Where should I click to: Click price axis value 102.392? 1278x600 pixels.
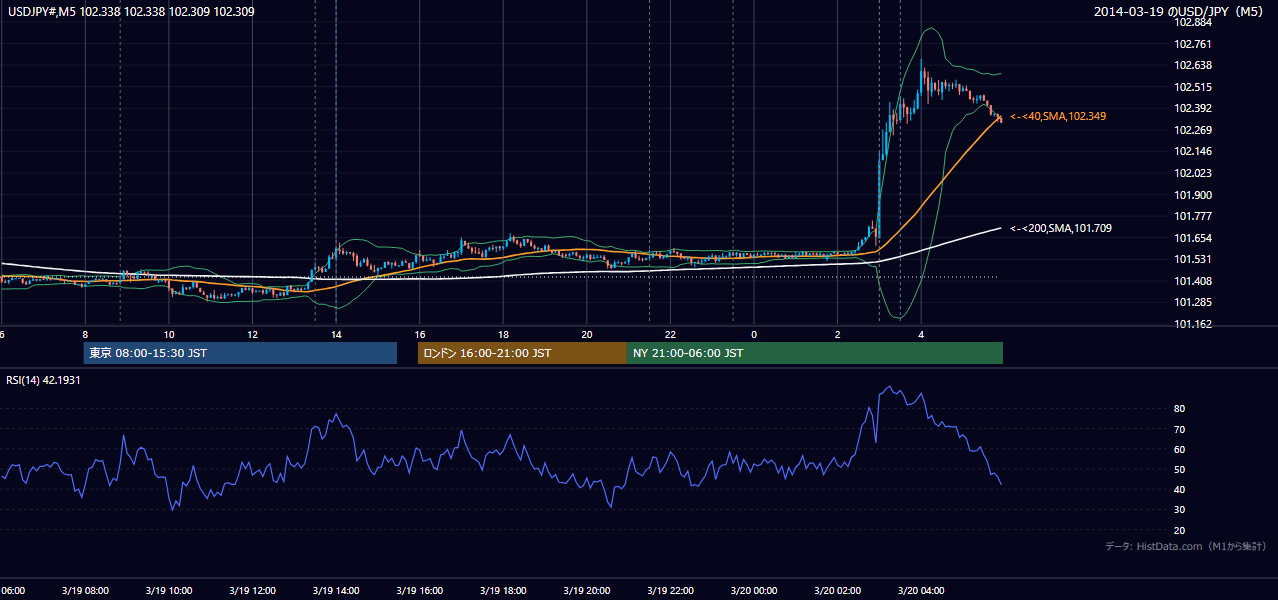coord(1192,108)
